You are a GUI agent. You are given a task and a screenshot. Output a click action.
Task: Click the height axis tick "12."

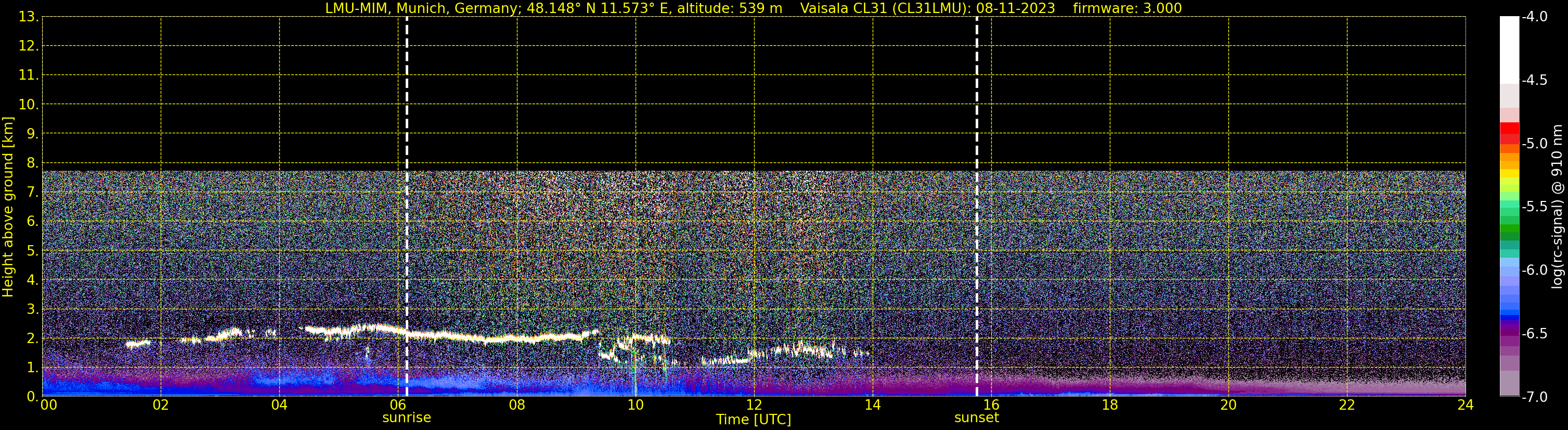pos(29,46)
